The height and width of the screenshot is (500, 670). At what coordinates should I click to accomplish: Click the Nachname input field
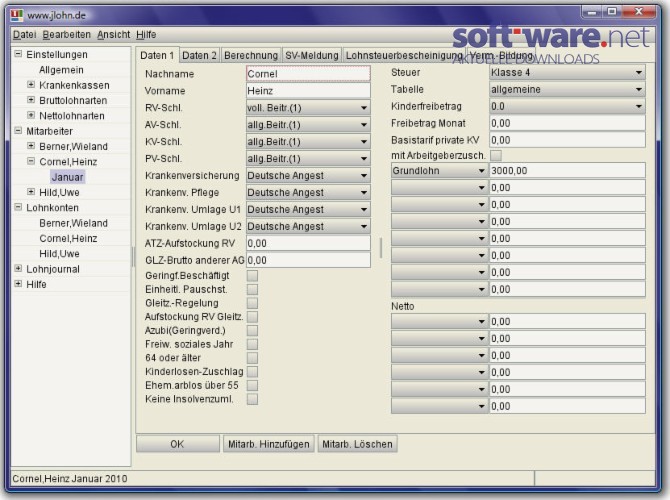coord(308,74)
